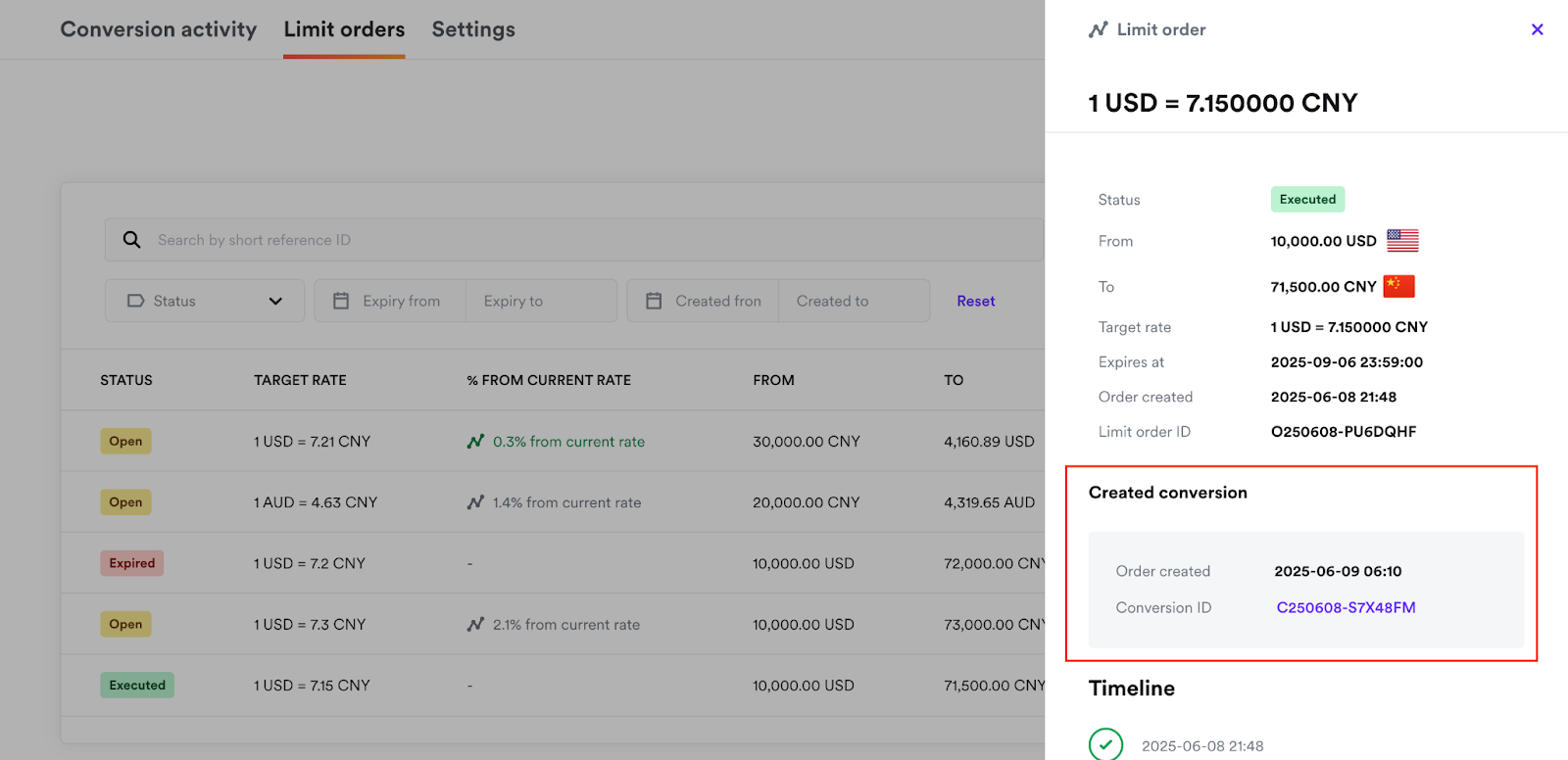Image resolution: width=1568 pixels, height=760 pixels.
Task: Open the Created to date picker
Action: click(853, 302)
